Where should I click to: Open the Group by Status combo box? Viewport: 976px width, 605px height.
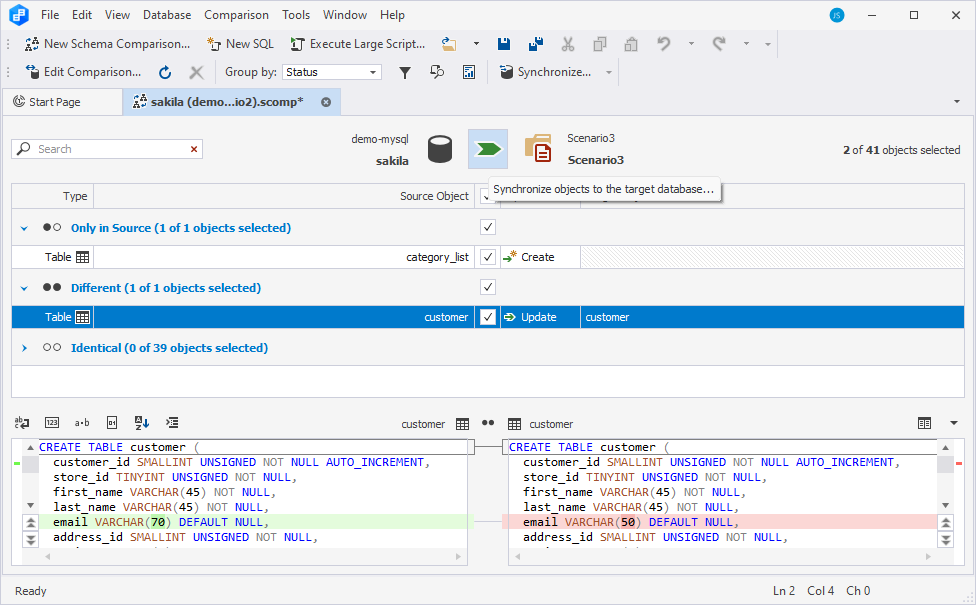[x=332, y=72]
